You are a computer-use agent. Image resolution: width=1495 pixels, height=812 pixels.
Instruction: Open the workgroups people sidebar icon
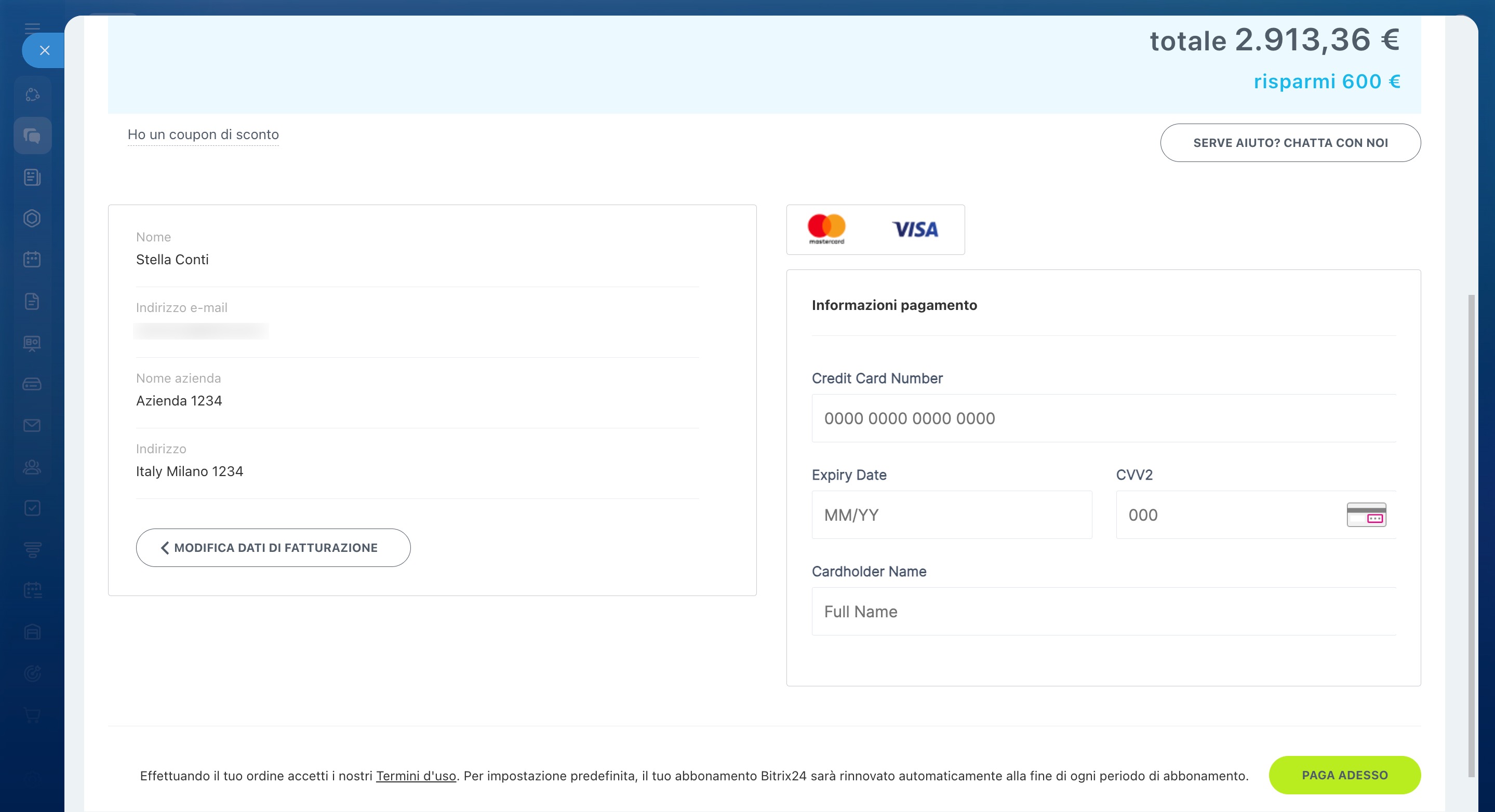click(x=32, y=467)
